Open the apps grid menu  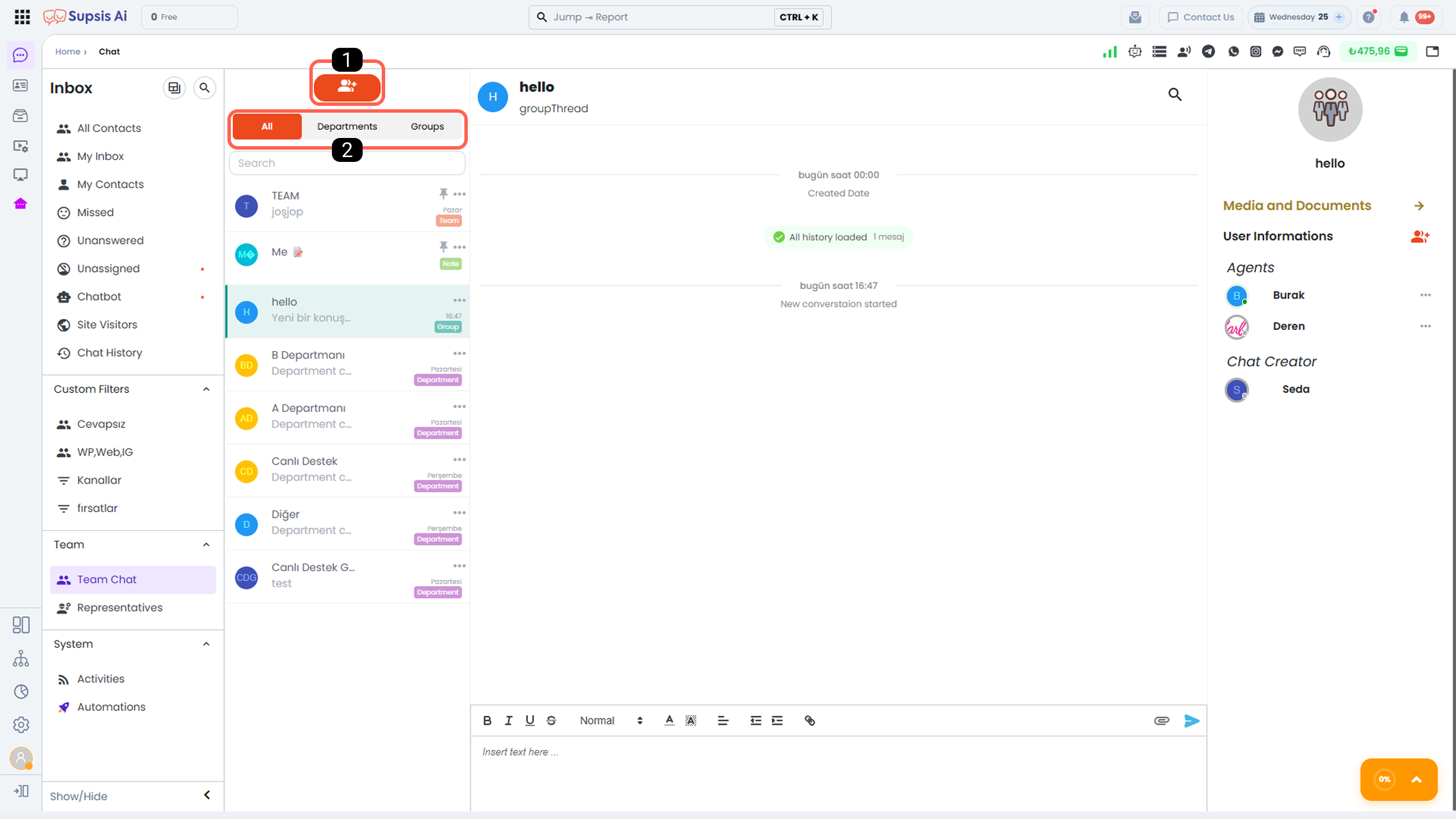(x=22, y=17)
